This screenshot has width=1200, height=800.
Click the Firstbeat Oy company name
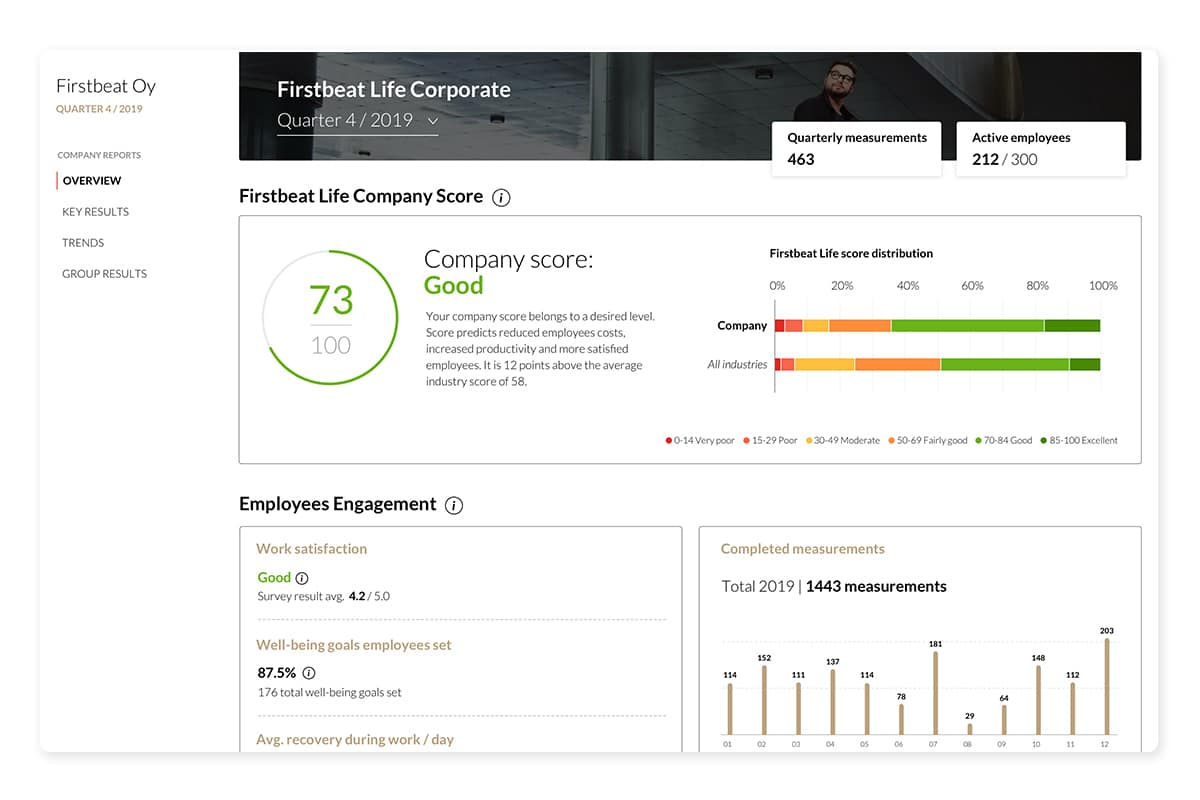tap(106, 86)
